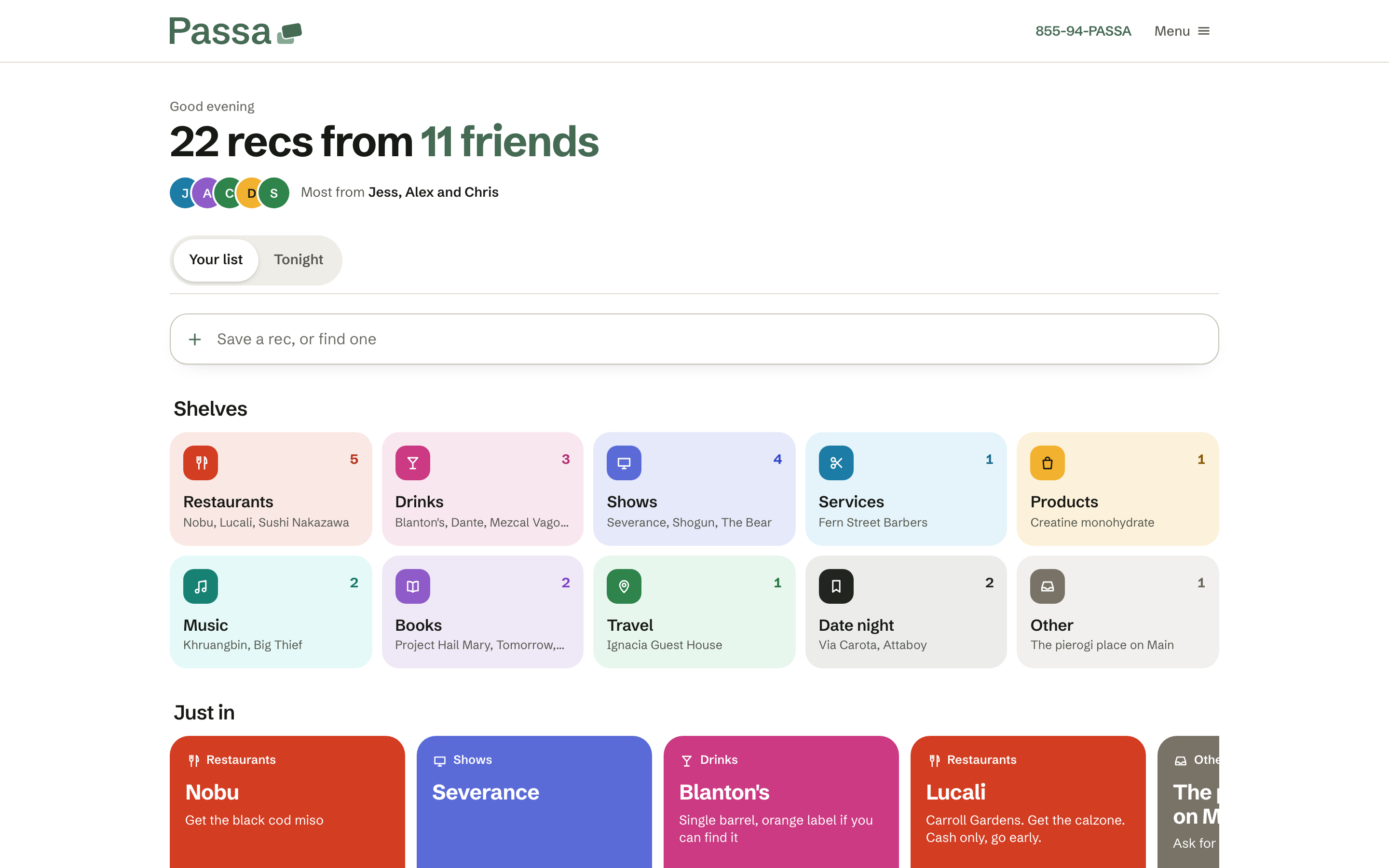This screenshot has width=1389, height=868.
Task: Click 'Via Carota, Attaboy' text
Action: 872,645
